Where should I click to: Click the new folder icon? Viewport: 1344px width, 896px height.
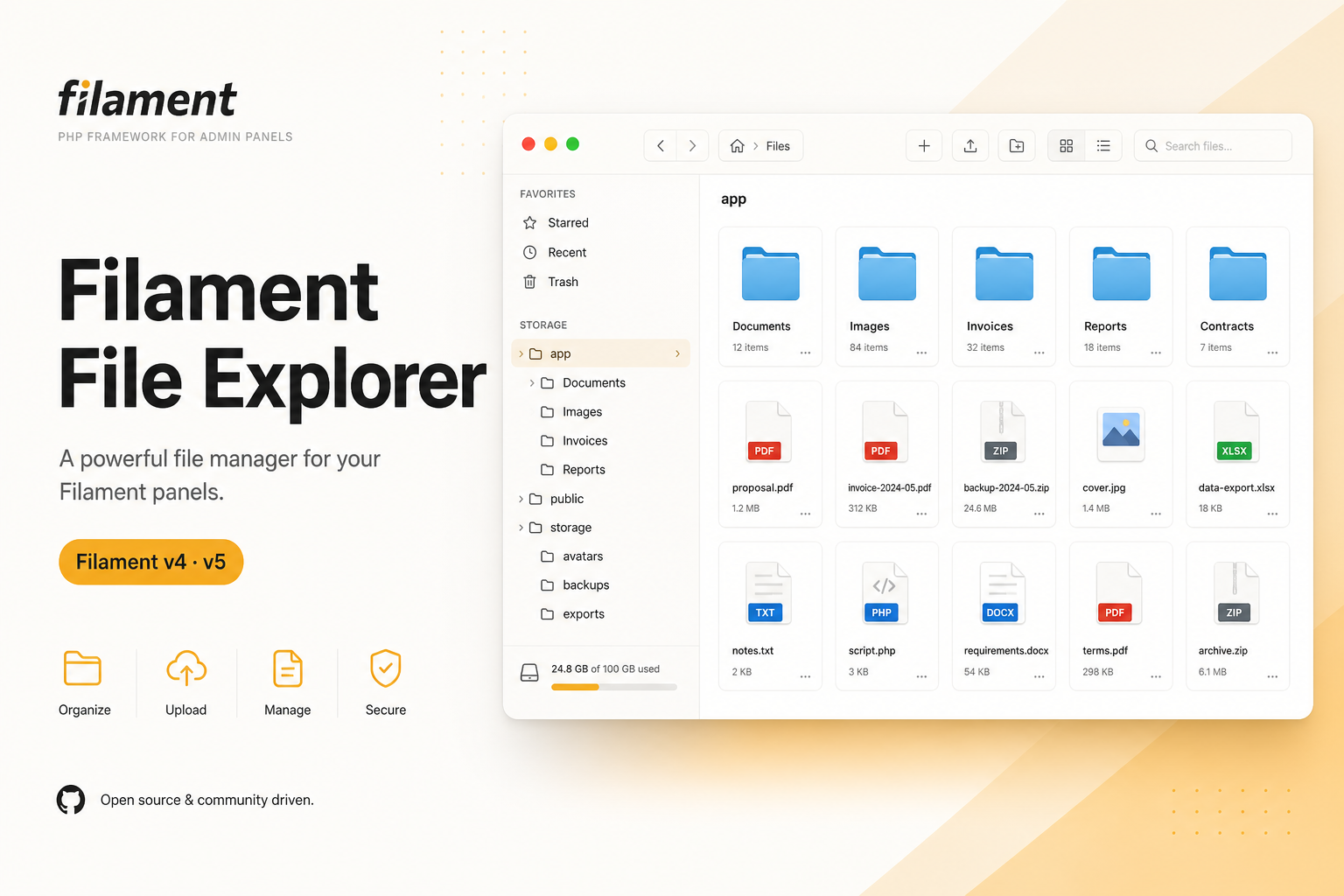pos(1017,146)
